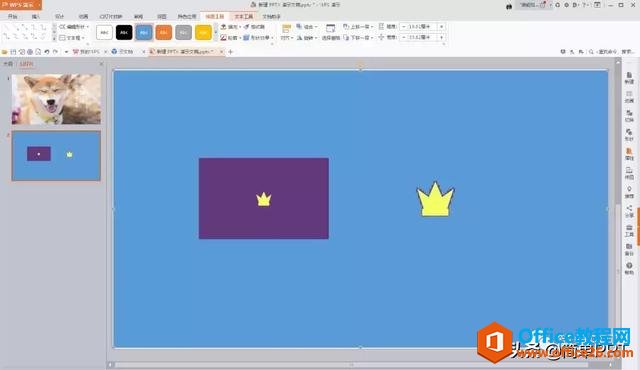Click the format painter brush icon

[x=247, y=27]
